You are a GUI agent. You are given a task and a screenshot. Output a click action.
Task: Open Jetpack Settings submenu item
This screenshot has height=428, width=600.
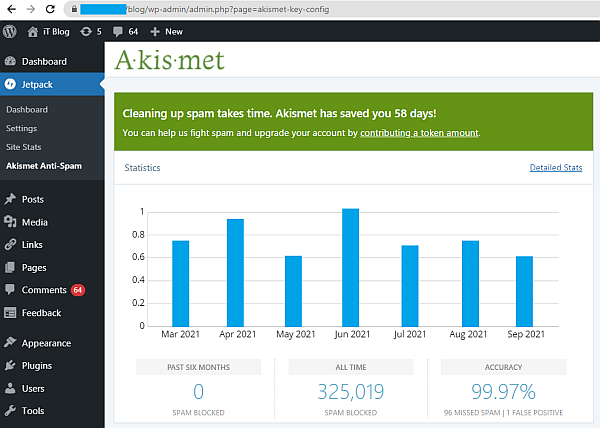(x=21, y=129)
